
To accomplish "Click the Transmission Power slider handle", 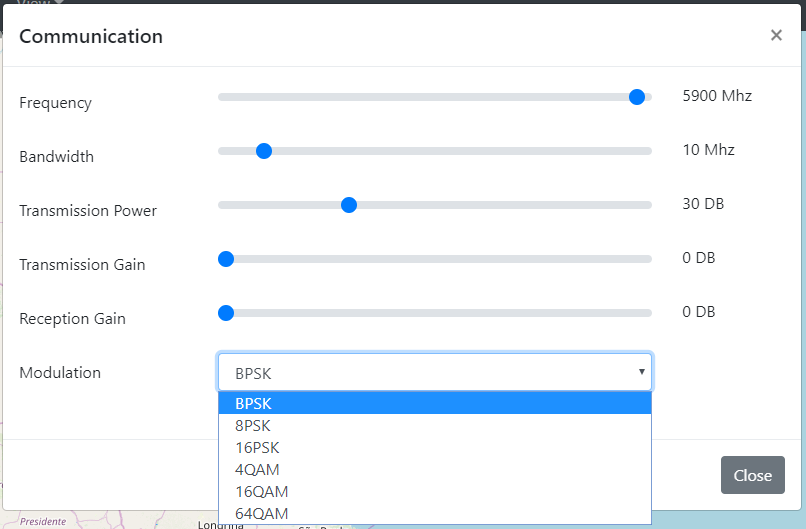I will 349,205.
